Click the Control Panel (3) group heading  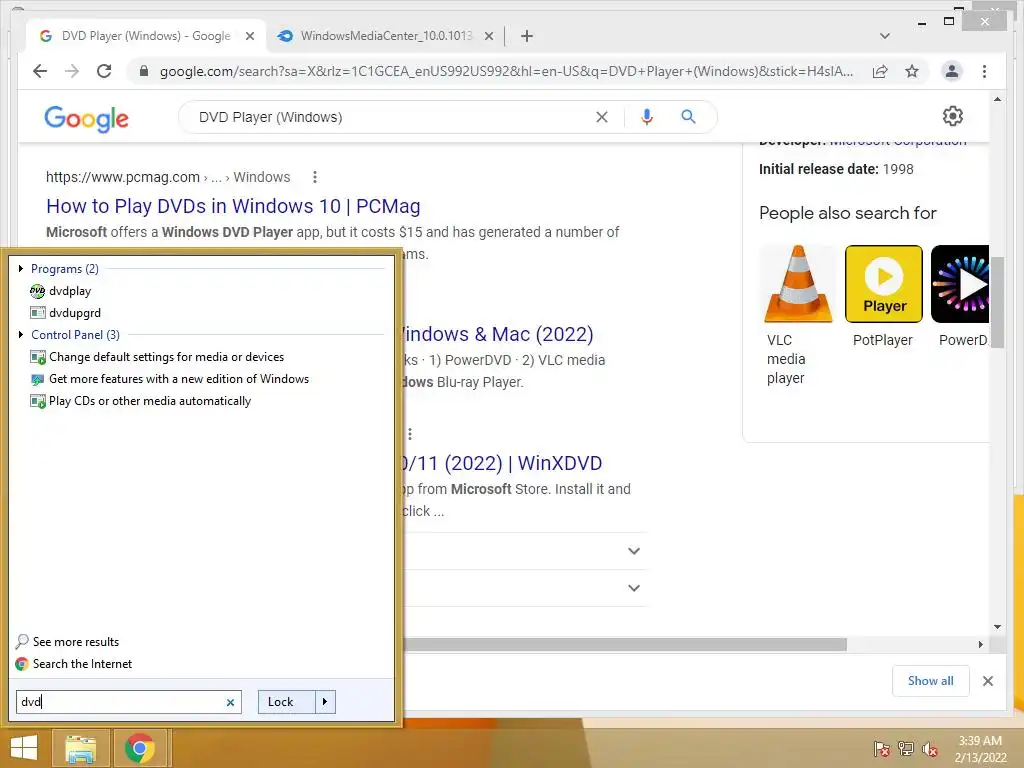tap(75, 334)
